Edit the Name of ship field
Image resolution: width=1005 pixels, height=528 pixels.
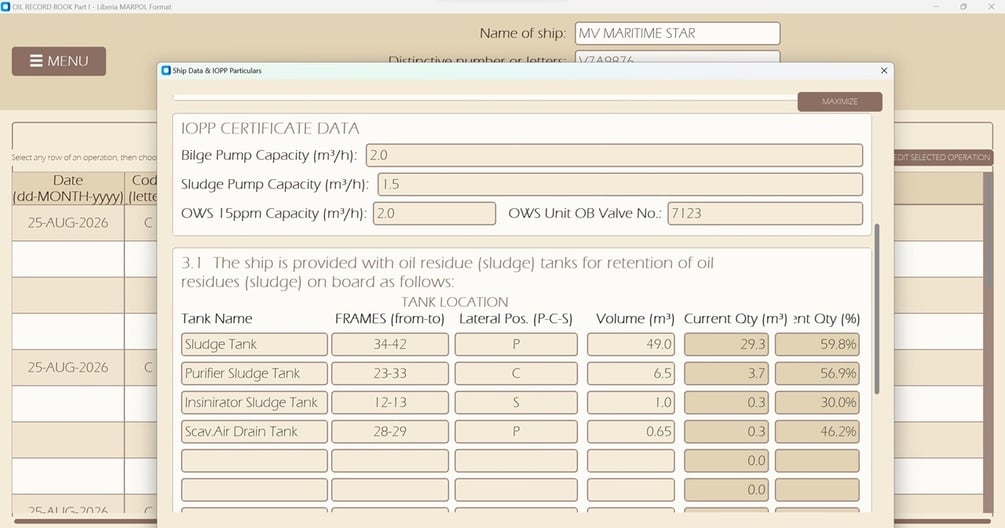[x=677, y=33]
